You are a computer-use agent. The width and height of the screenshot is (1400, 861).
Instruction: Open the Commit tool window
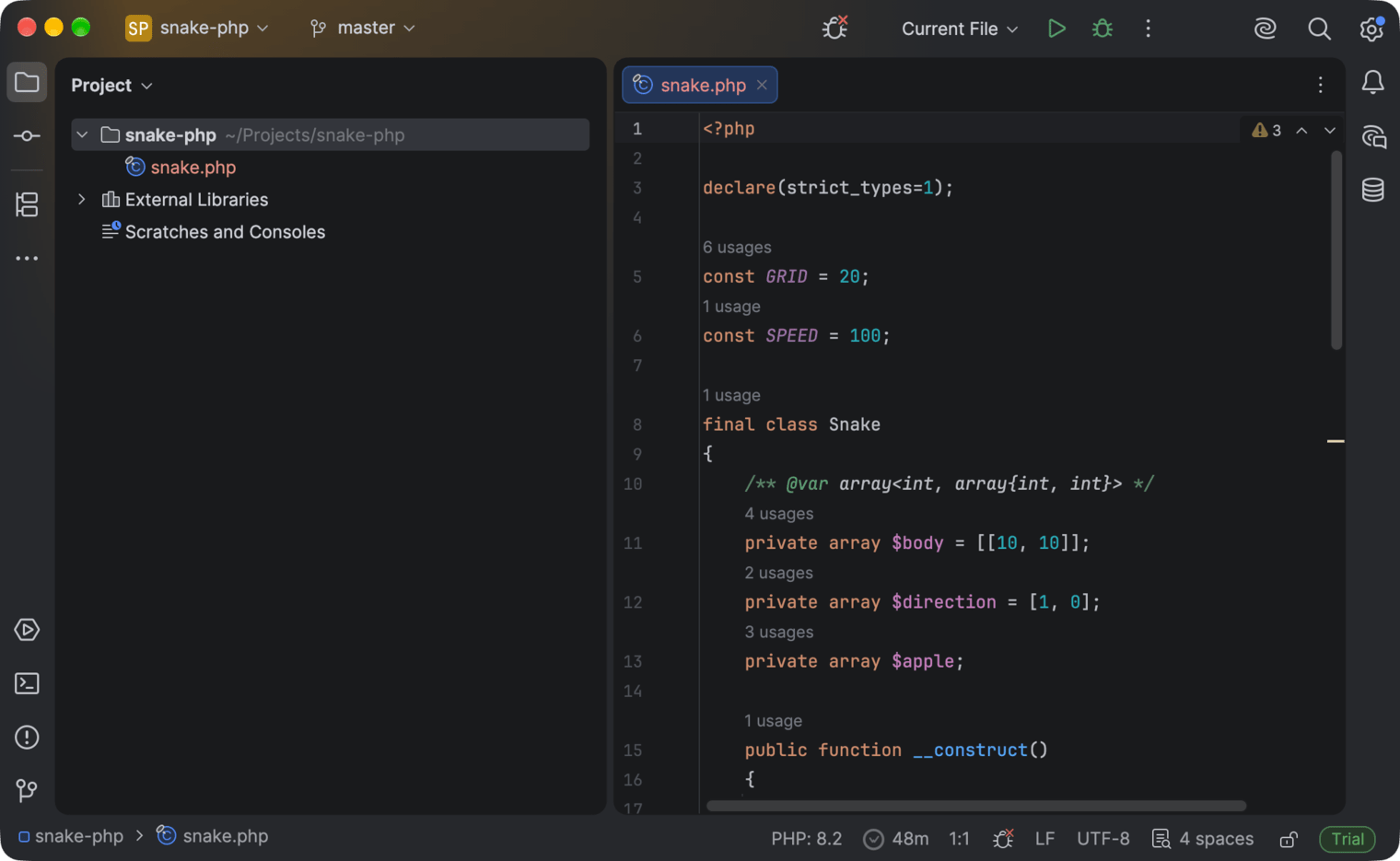click(x=27, y=136)
